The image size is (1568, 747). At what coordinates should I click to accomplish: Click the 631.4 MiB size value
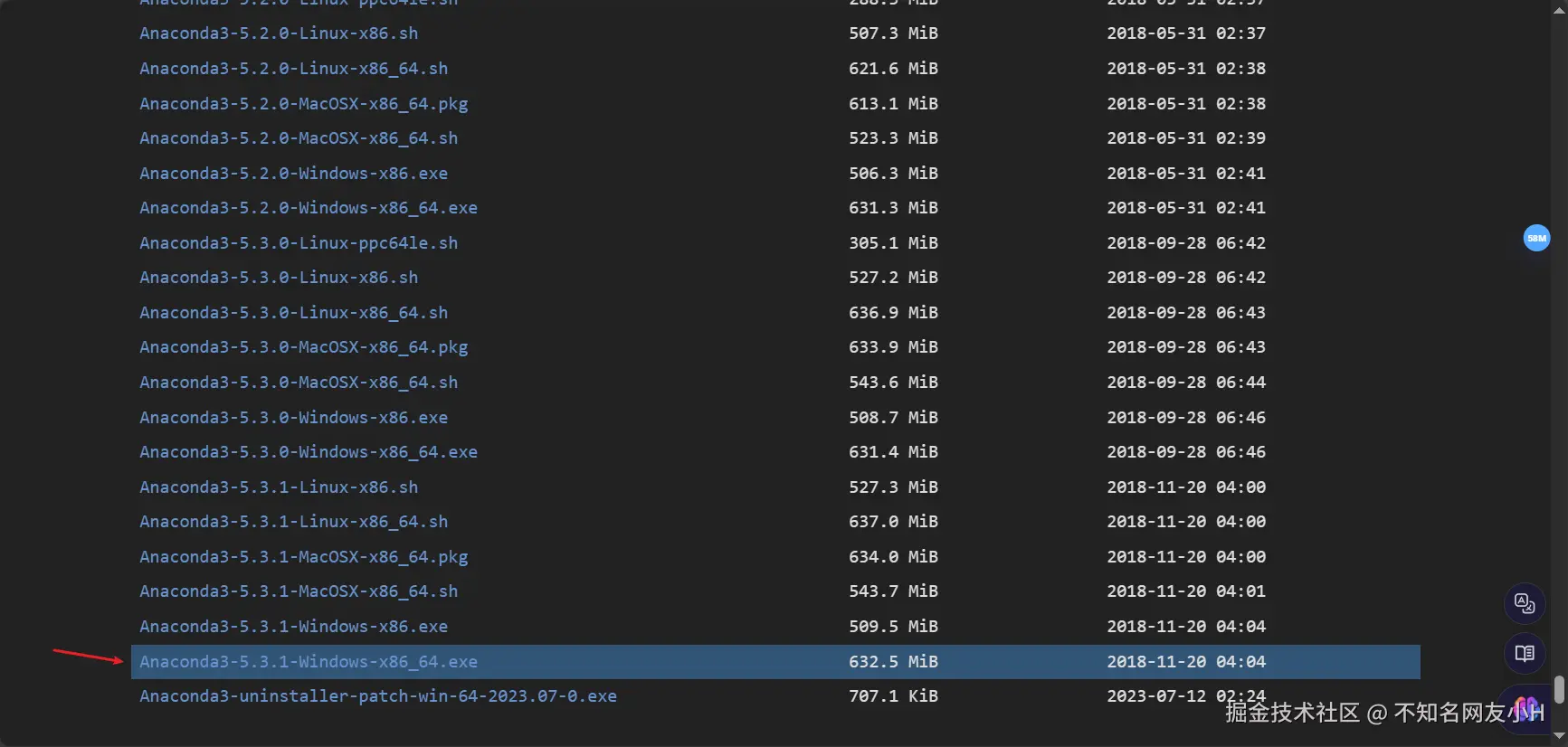click(893, 452)
